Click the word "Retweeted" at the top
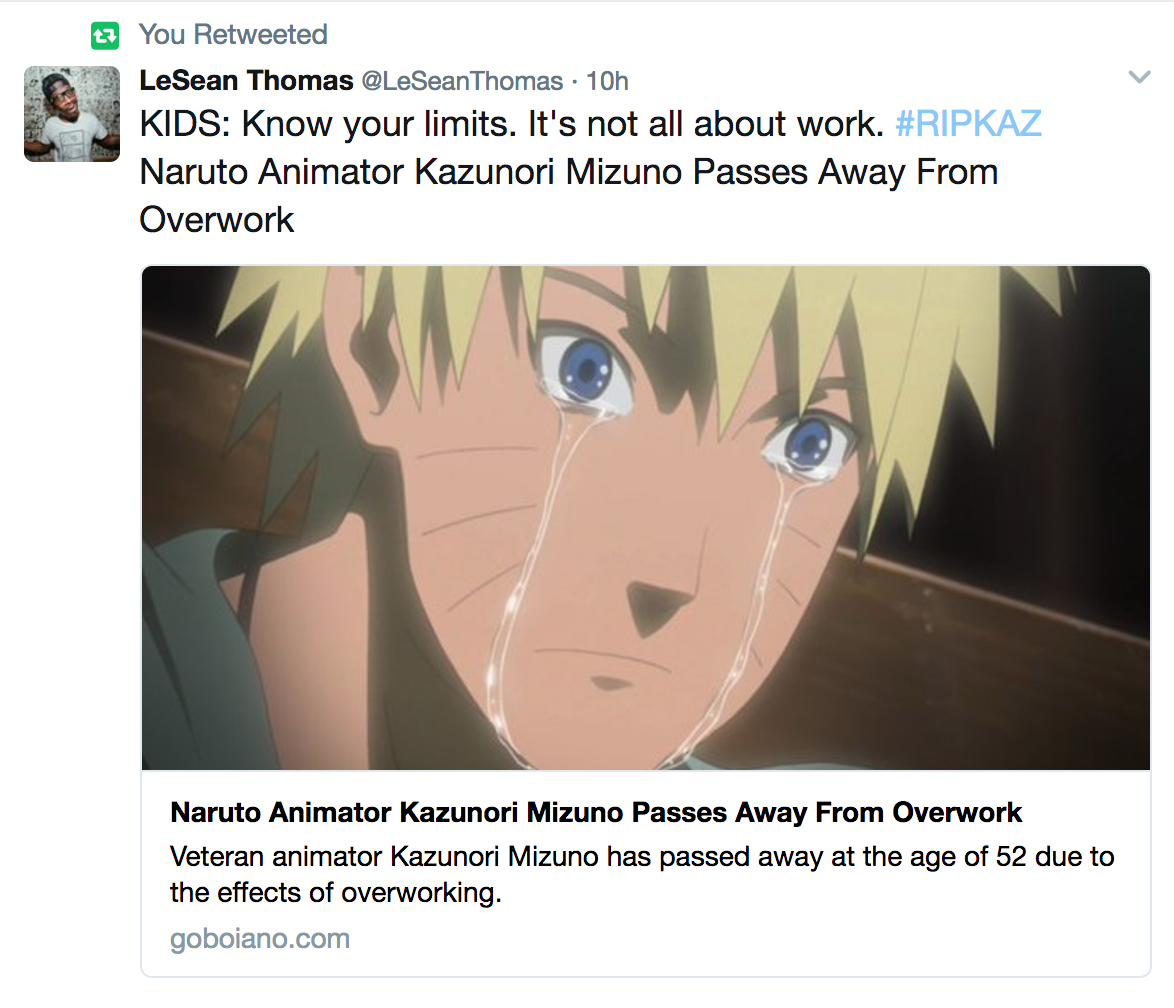 [x=260, y=35]
